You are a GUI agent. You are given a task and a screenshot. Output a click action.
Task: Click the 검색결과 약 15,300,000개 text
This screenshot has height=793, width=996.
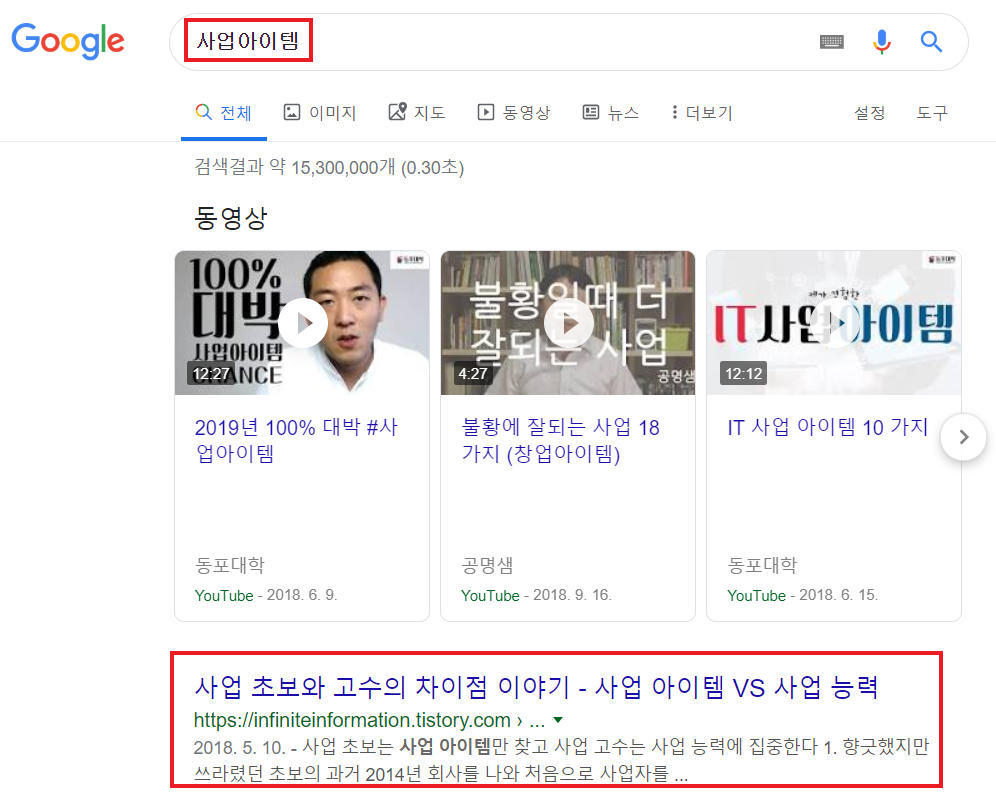coord(329,167)
